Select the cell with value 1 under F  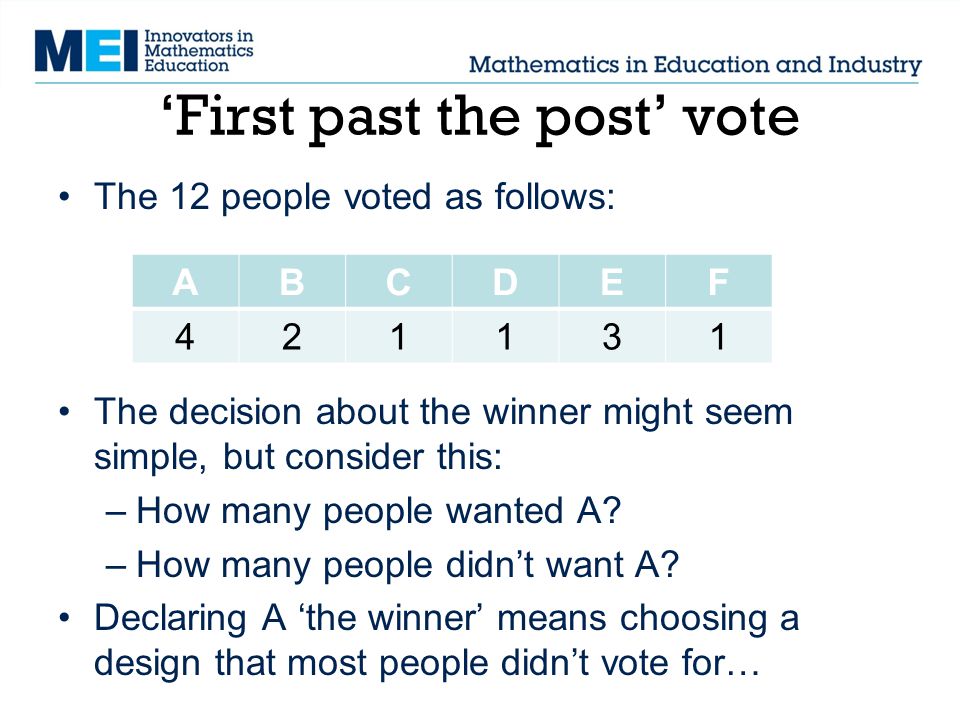pyautogui.click(x=718, y=336)
